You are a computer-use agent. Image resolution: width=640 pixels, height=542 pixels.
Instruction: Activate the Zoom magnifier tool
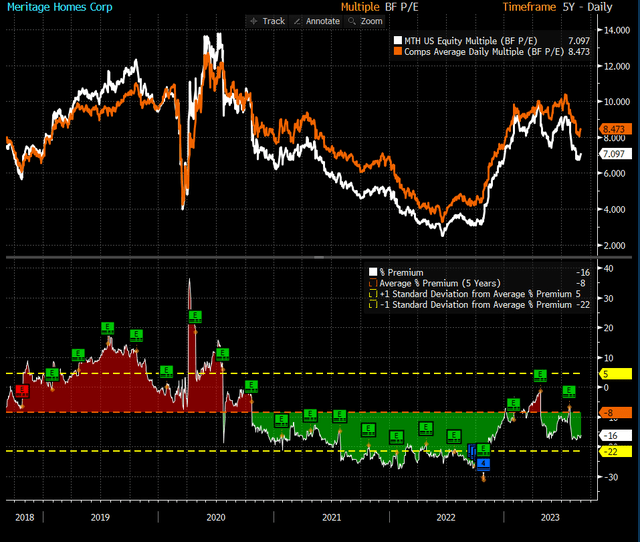click(x=365, y=21)
